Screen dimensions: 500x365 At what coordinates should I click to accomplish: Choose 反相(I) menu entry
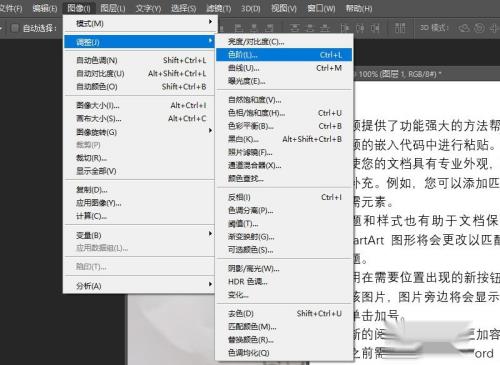[284, 197]
